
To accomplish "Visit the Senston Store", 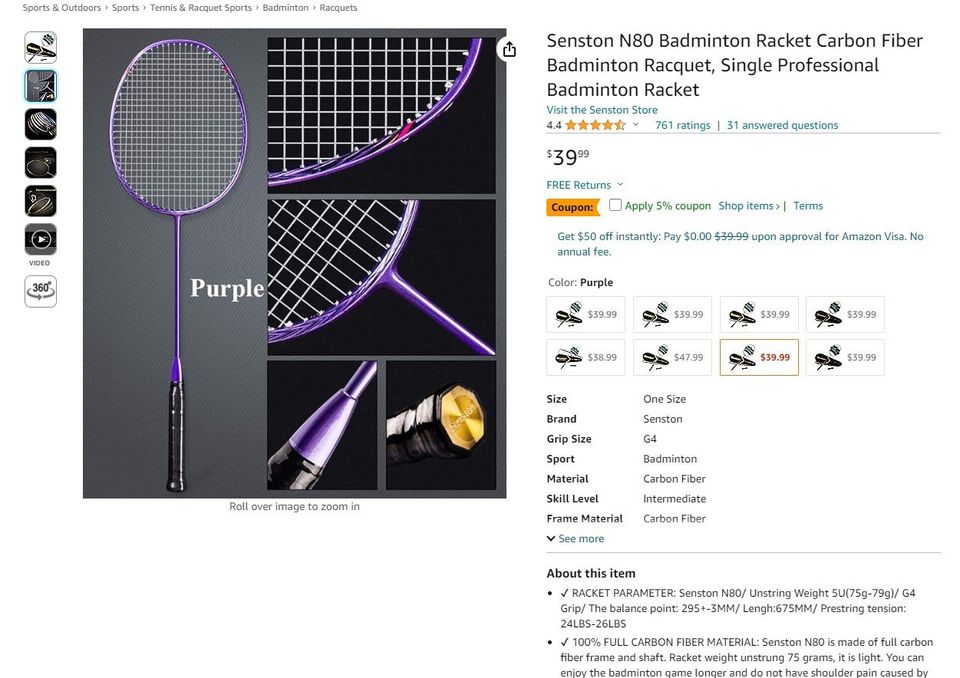I will [602, 109].
